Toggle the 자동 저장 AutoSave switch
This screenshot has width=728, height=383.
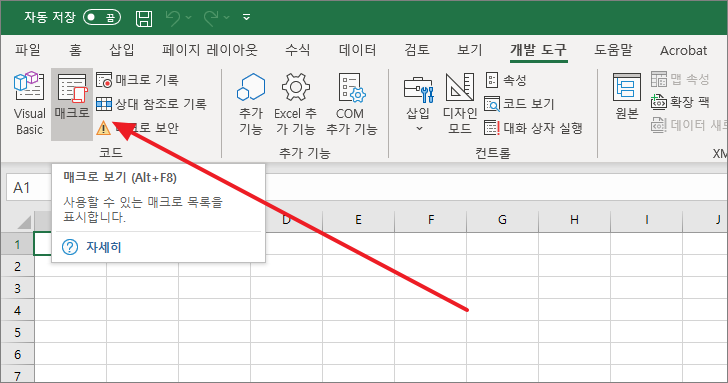(102, 18)
